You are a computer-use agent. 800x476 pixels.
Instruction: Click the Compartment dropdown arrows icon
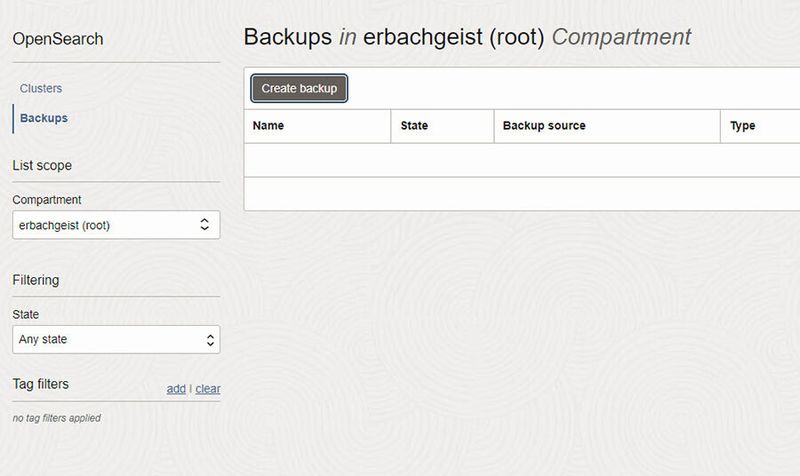click(x=205, y=224)
